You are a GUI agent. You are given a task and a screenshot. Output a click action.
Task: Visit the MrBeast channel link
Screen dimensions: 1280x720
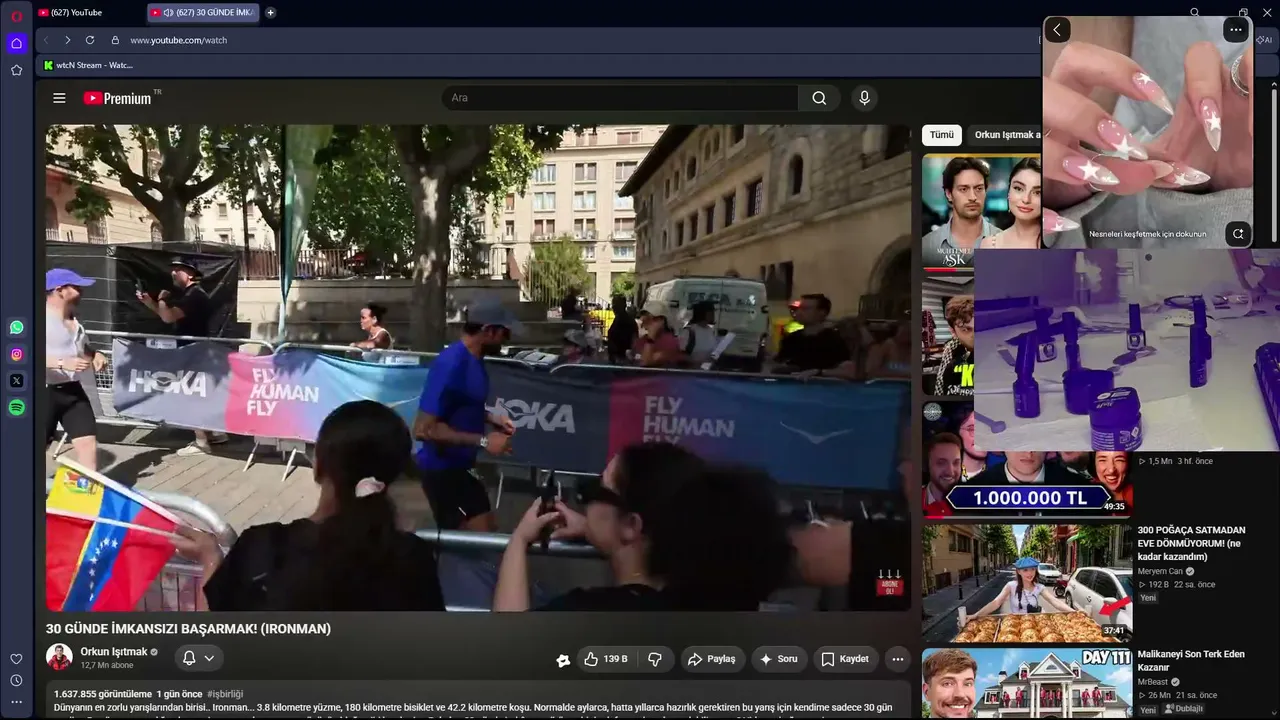1153,682
